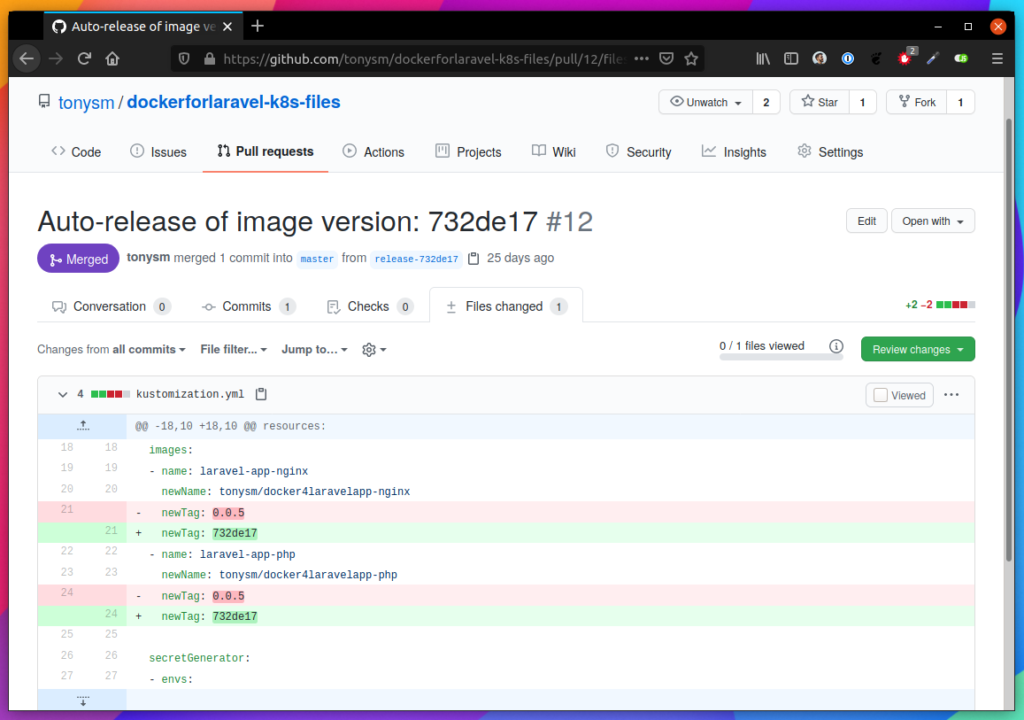Open the Issues tab
1024x720 pixels.
pos(158,152)
